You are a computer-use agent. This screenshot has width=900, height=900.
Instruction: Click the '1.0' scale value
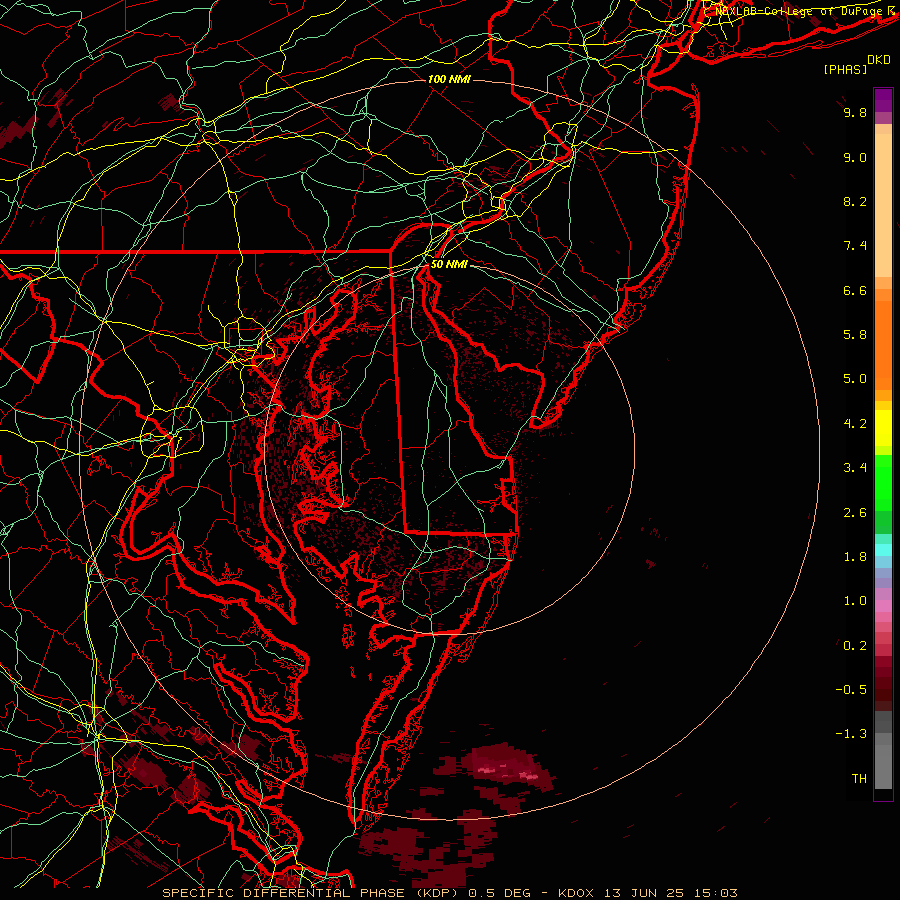tap(855, 601)
